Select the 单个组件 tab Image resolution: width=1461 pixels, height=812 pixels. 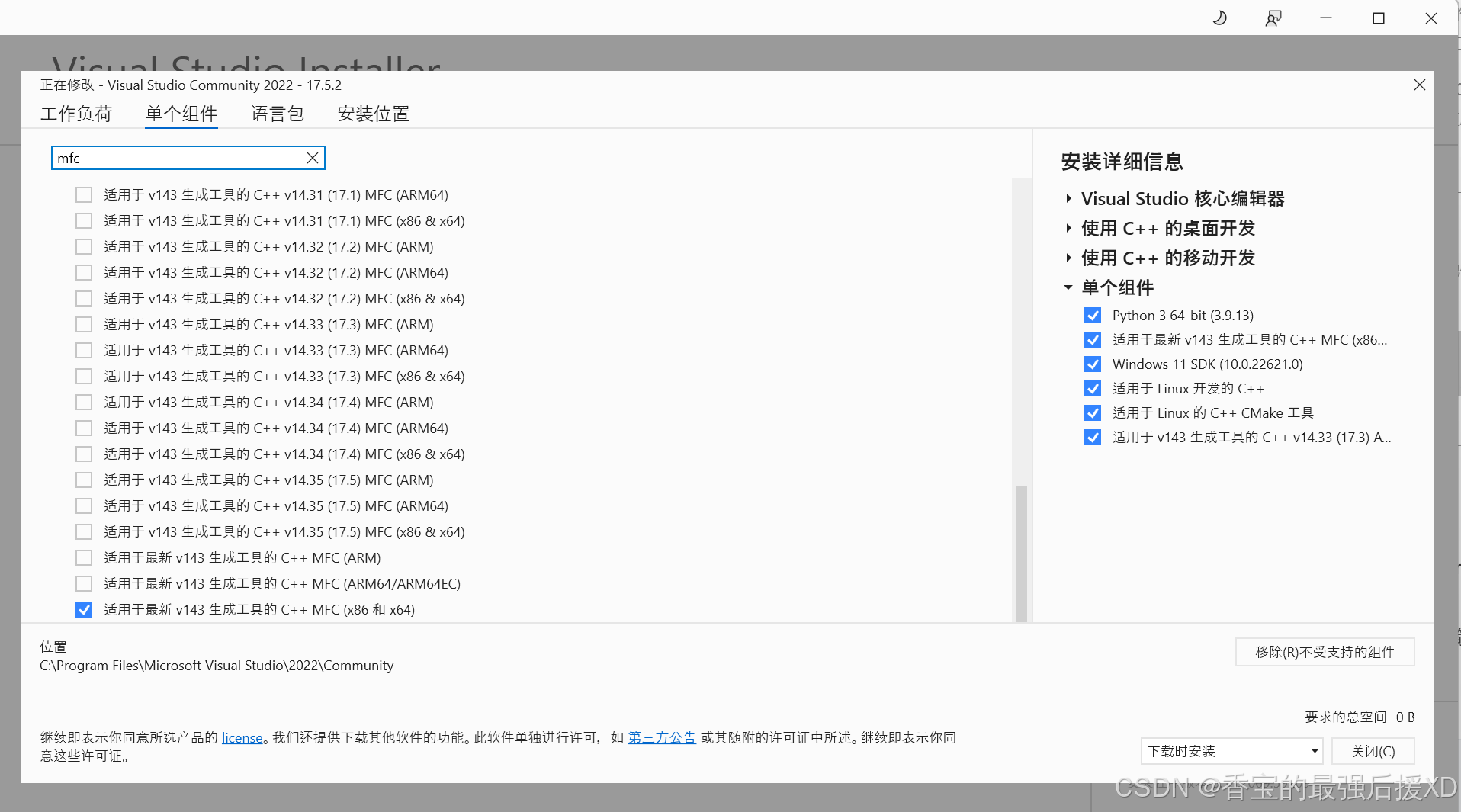point(181,114)
